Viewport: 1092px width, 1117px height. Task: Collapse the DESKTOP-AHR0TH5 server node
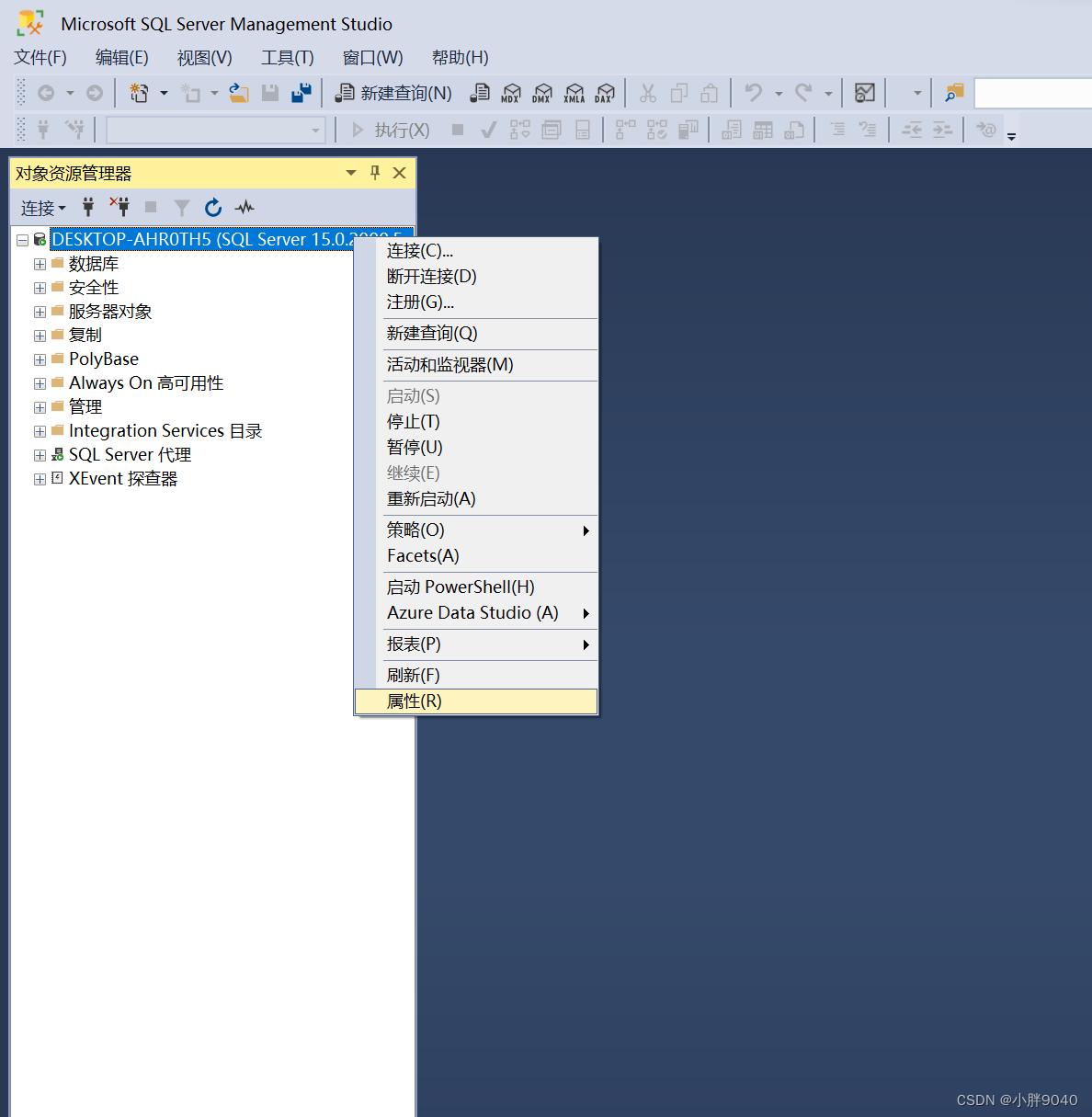coord(23,240)
